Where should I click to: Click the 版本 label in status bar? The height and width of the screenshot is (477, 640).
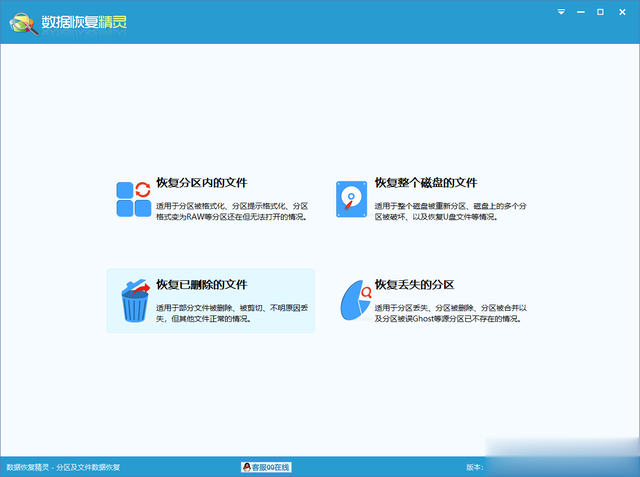pos(474,467)
